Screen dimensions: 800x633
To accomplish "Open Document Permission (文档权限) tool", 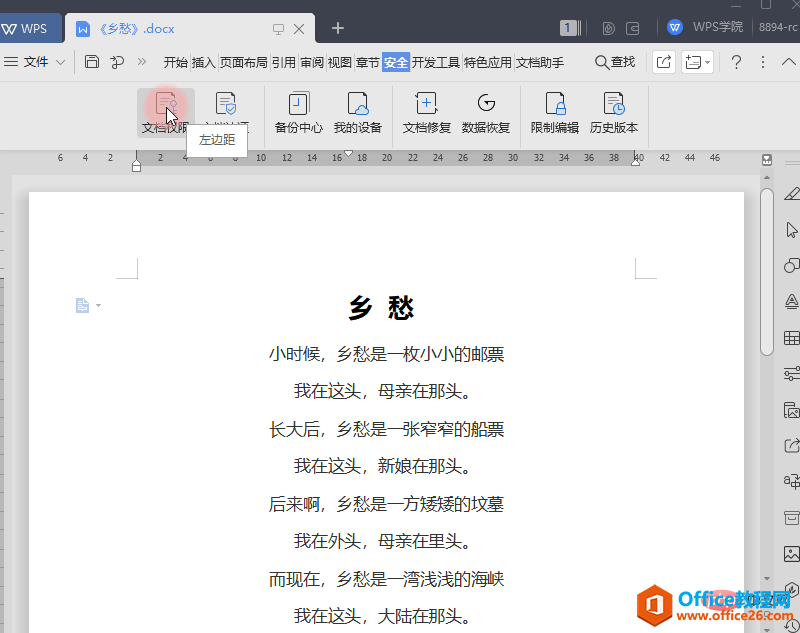I will tap(166, 112).
